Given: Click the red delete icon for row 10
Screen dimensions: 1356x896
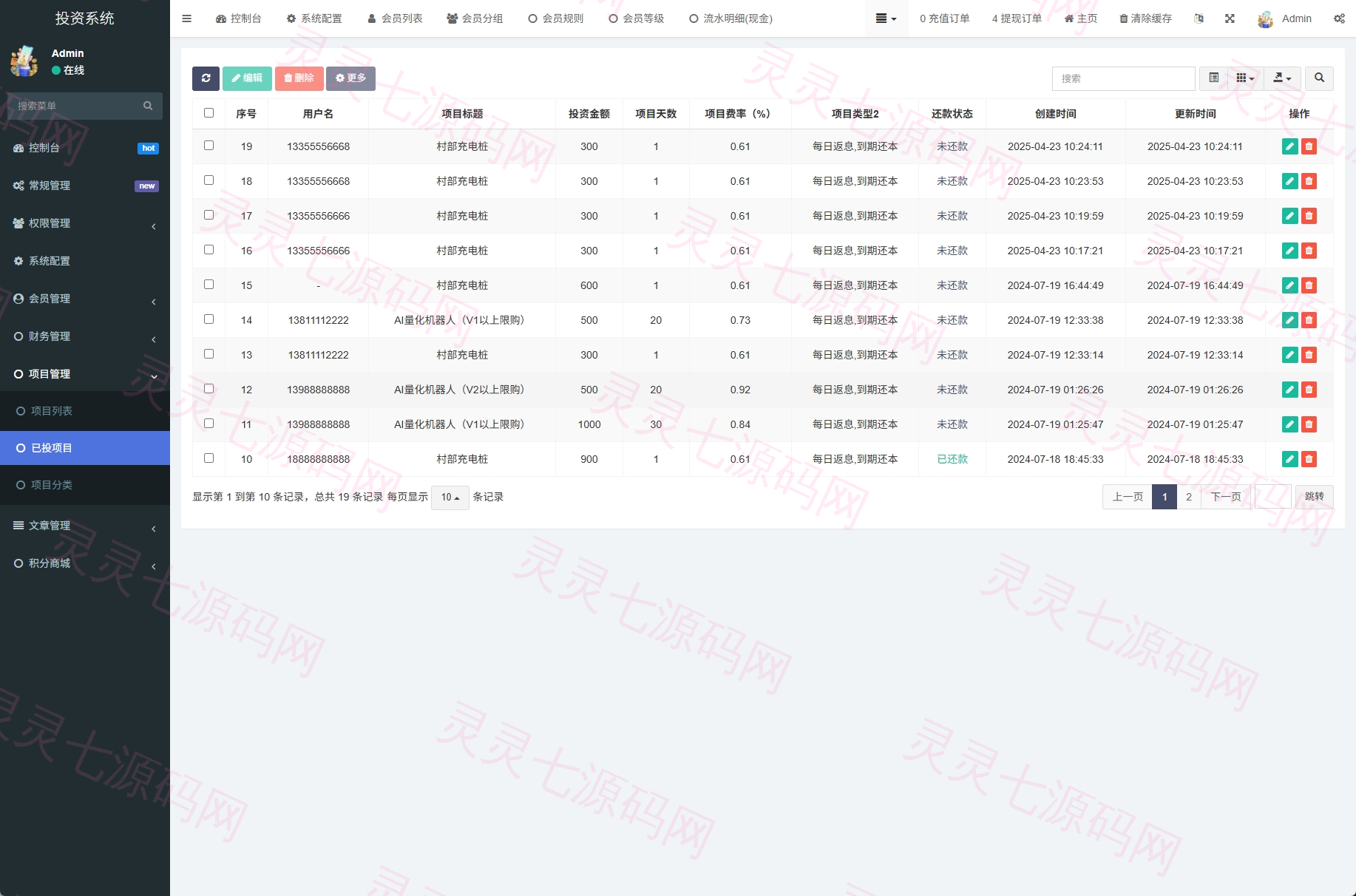Looking at the screenshot, I should pyautogui.click(x=1309, y=459).
